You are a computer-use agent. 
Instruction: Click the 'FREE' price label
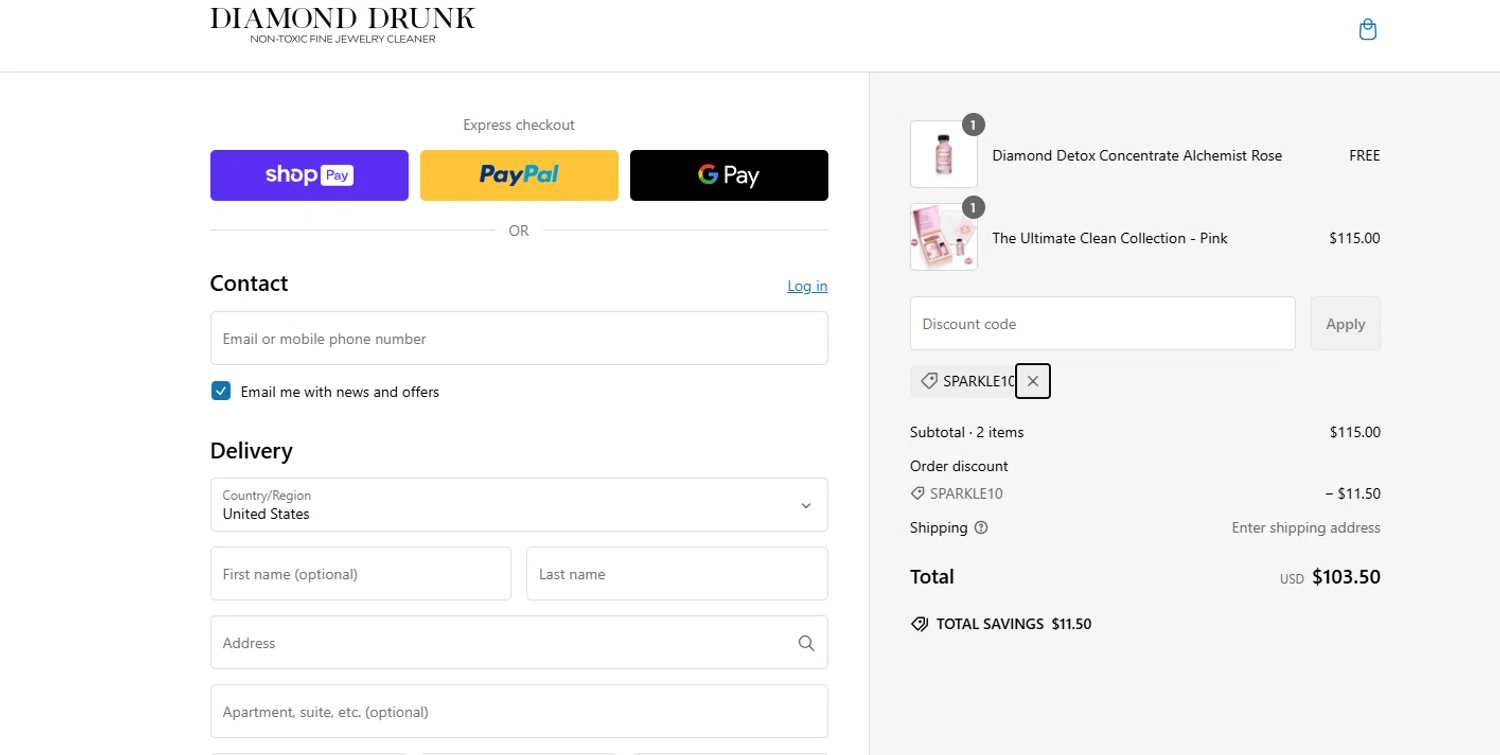coord(1365,155)
